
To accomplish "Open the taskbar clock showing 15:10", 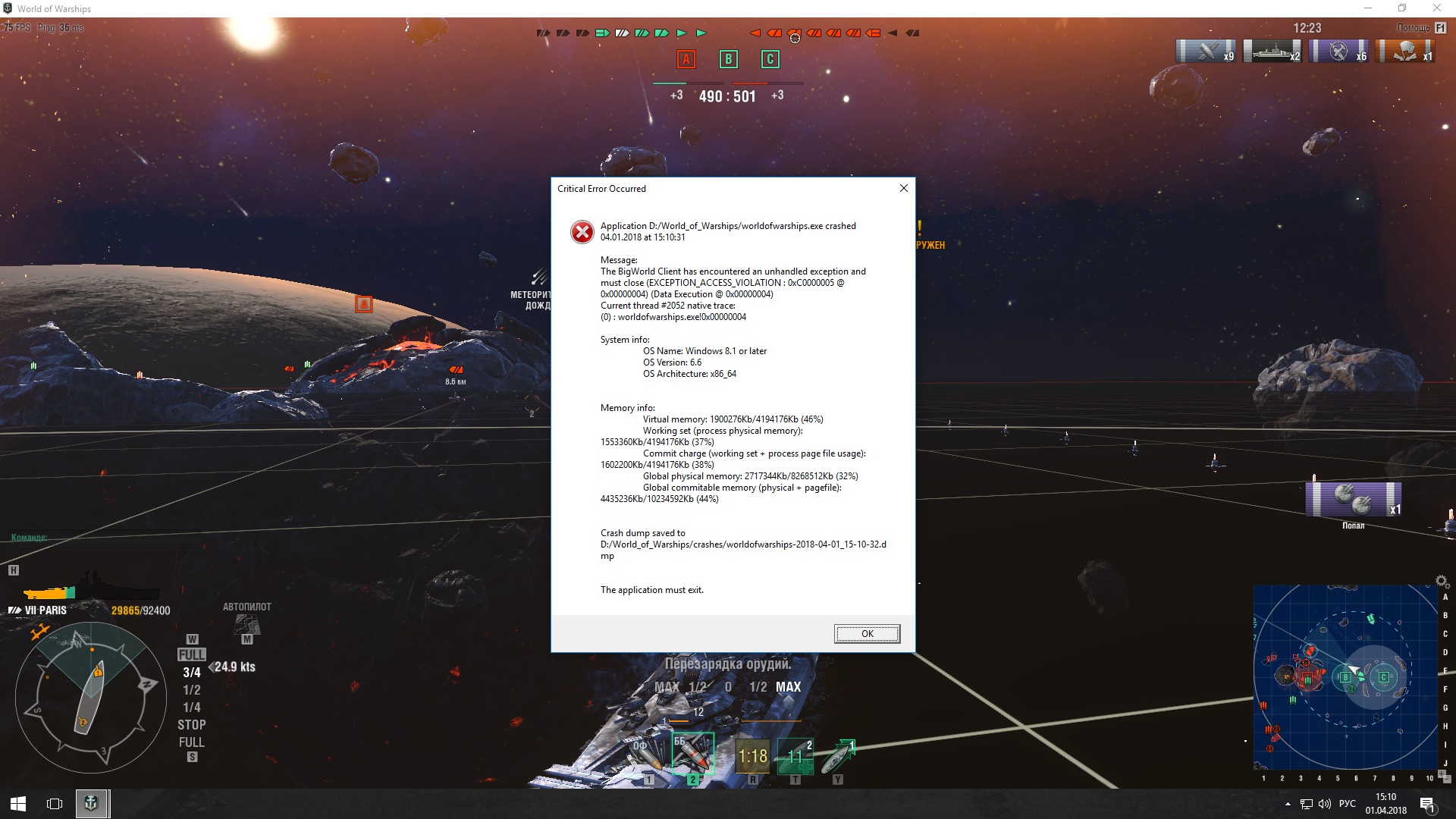I will coord(1386,804).
